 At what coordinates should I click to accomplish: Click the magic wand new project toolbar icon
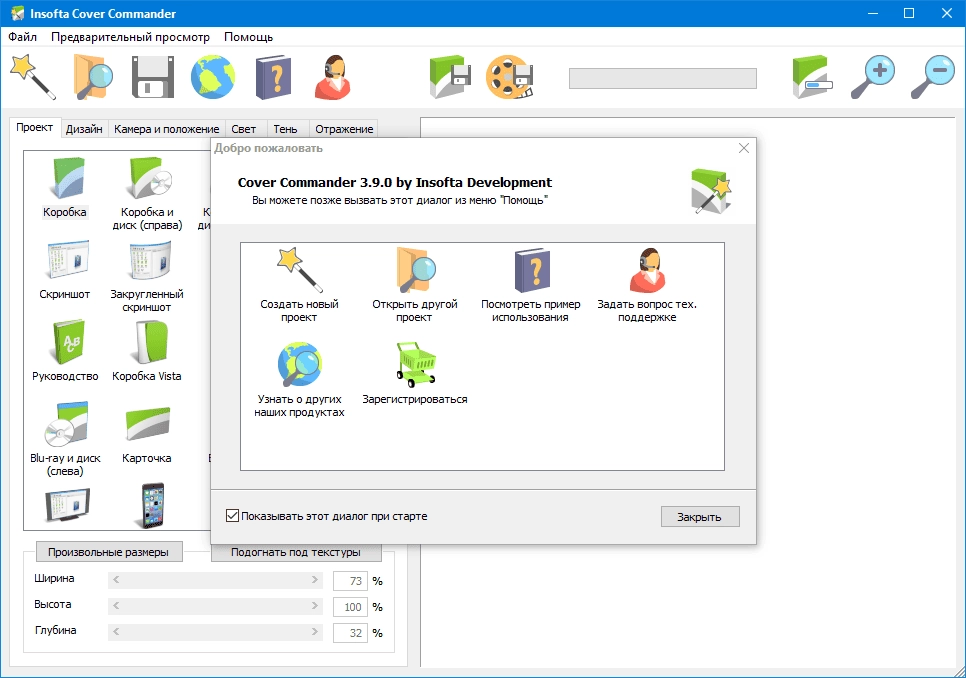[x=33, y=77]
